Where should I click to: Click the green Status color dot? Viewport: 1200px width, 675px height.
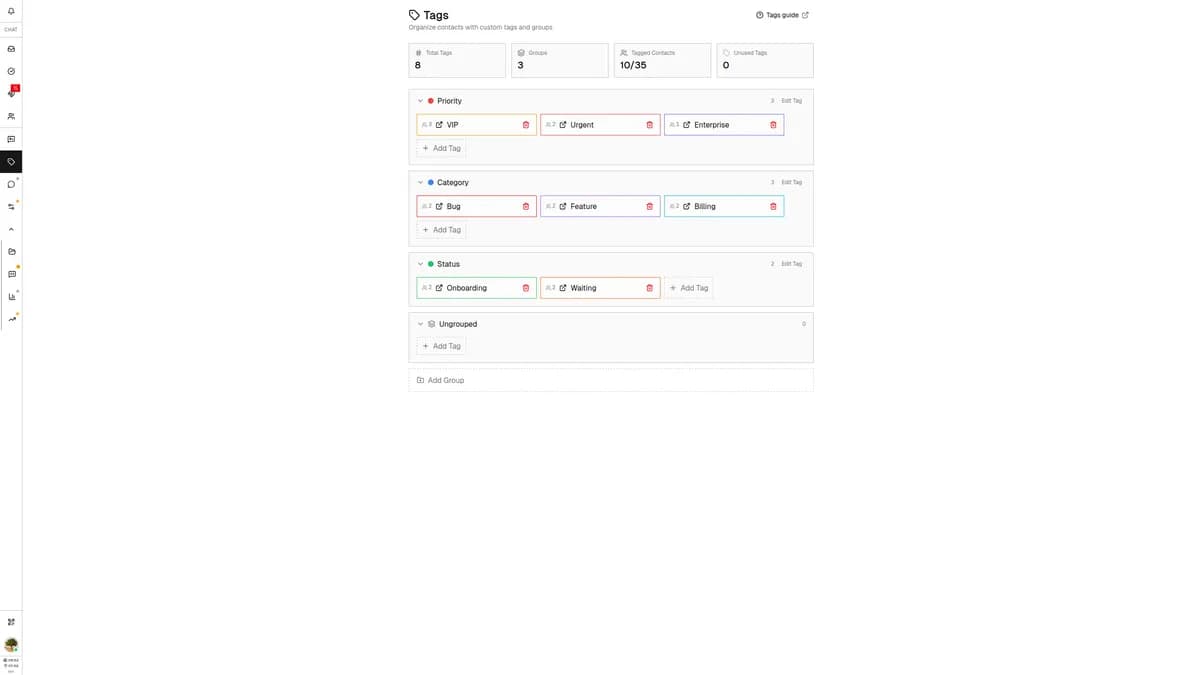431,264
